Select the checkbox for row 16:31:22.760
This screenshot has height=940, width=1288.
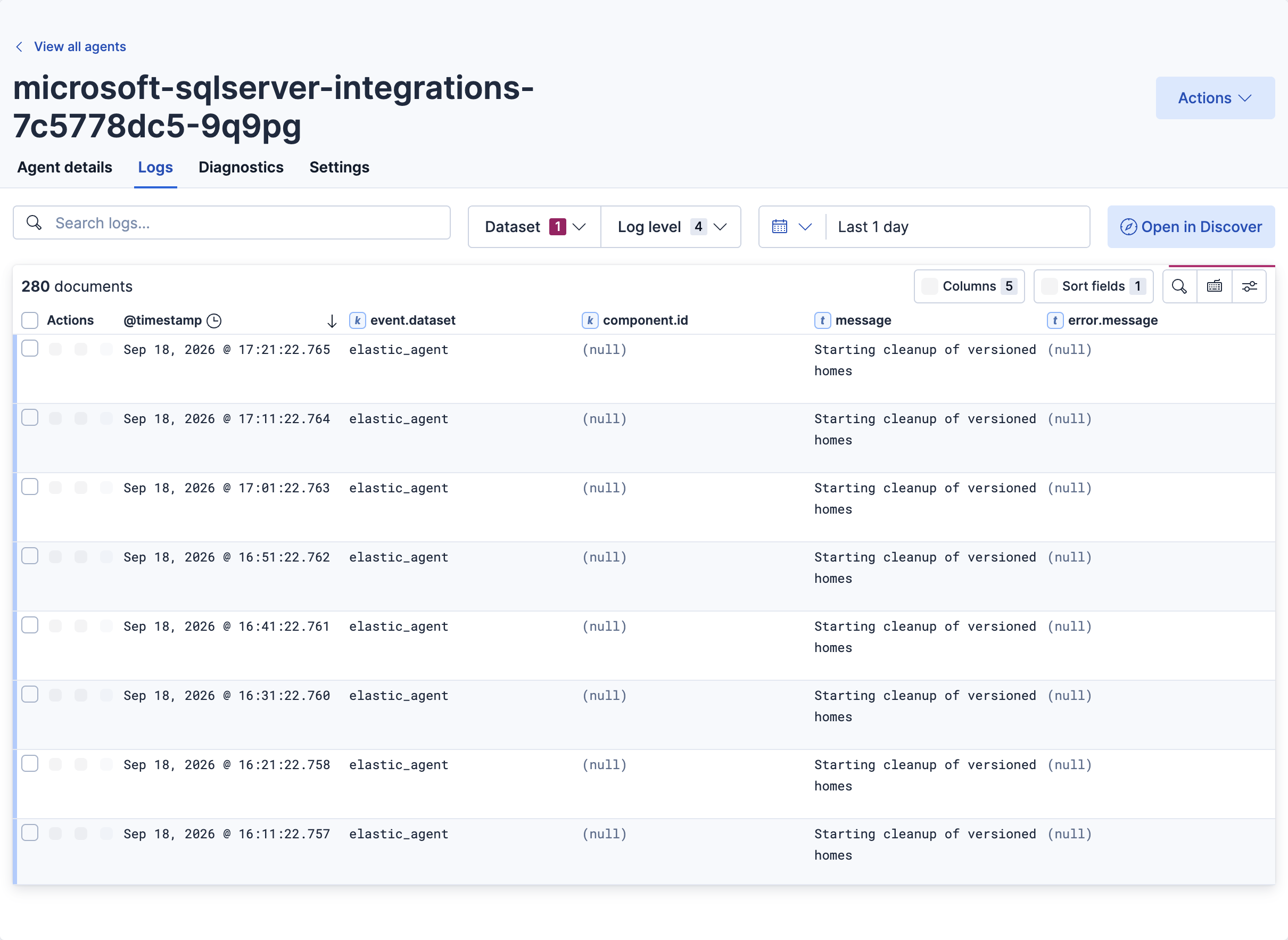pyautogui.click(x=30, y=695)
